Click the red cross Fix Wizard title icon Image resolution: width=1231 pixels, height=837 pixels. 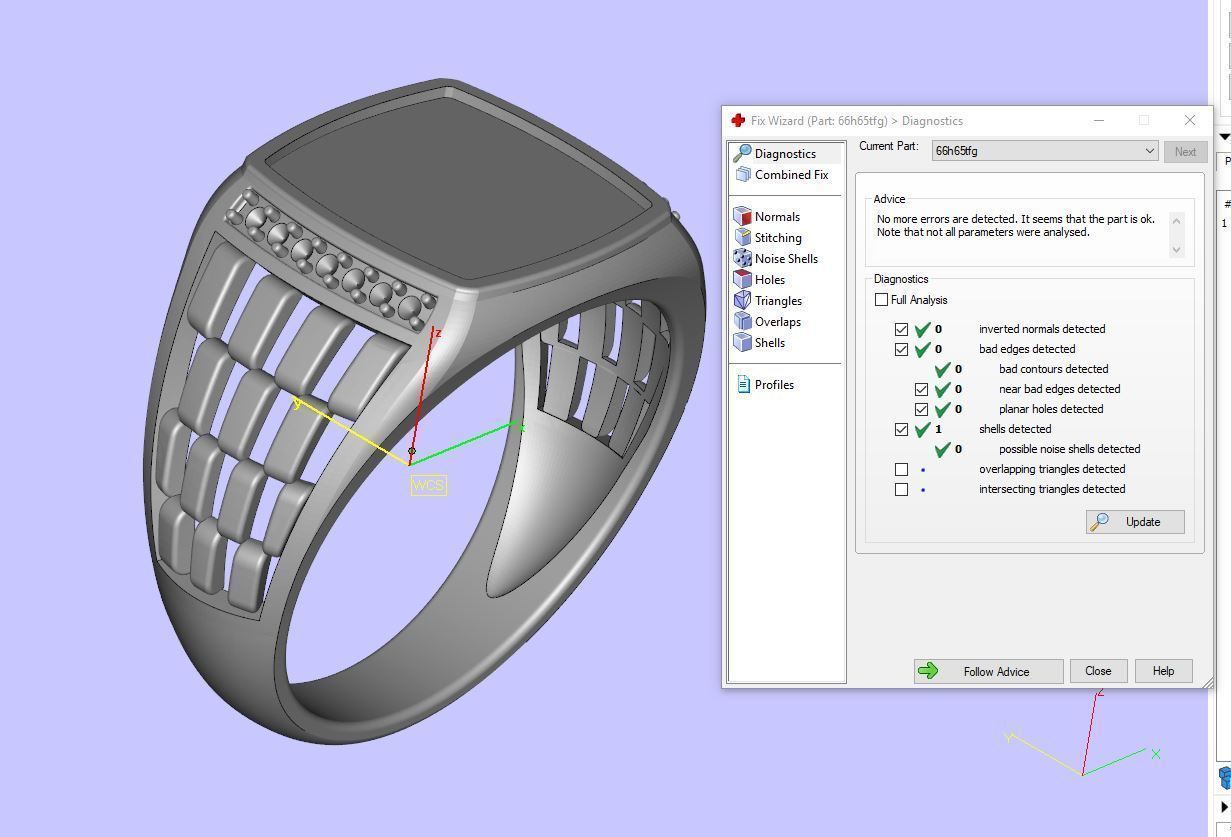[738, 120]
